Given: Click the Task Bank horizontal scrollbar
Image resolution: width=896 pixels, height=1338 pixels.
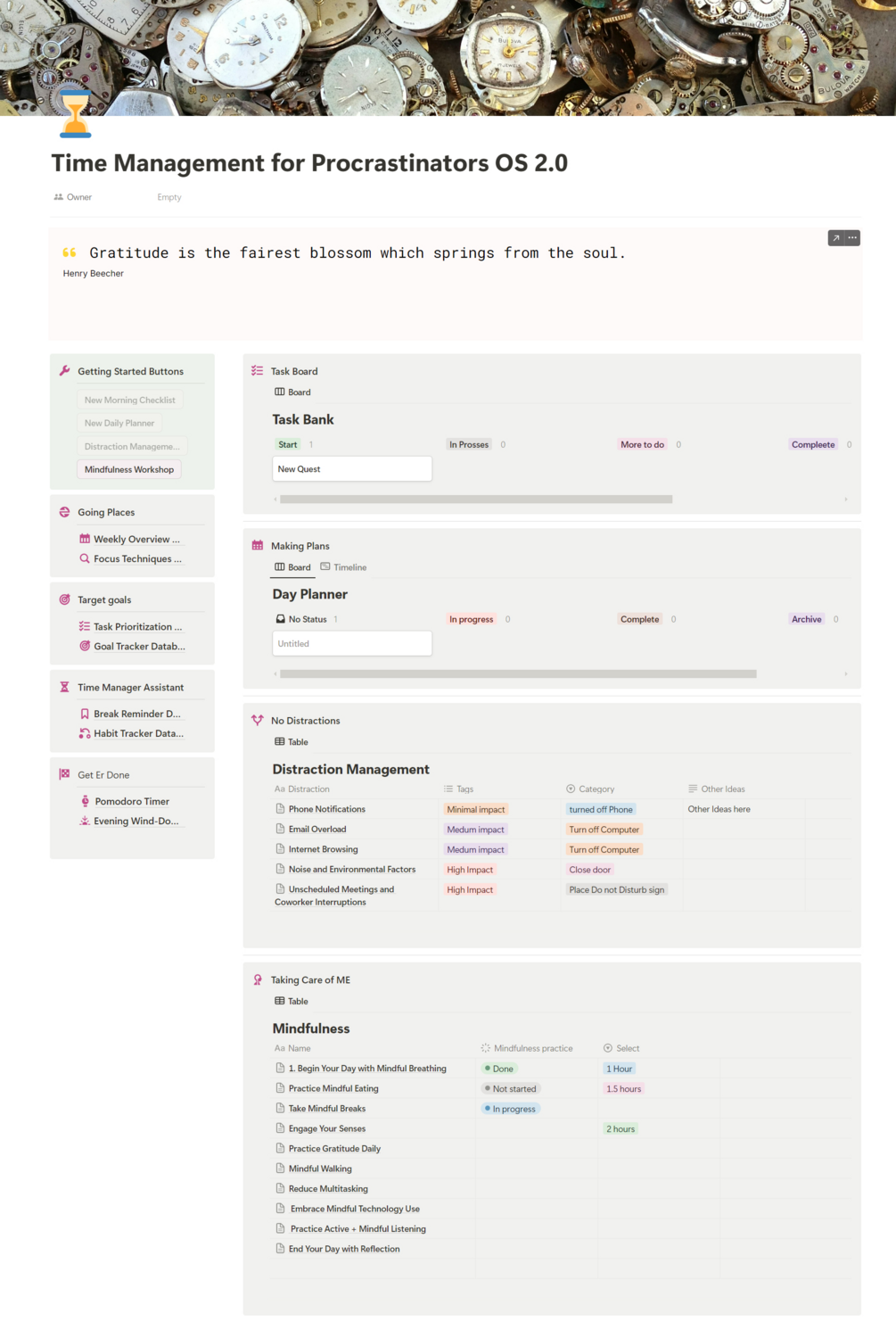Looking at the screenshot, I should pyautogui.click(x=476, y=500).
